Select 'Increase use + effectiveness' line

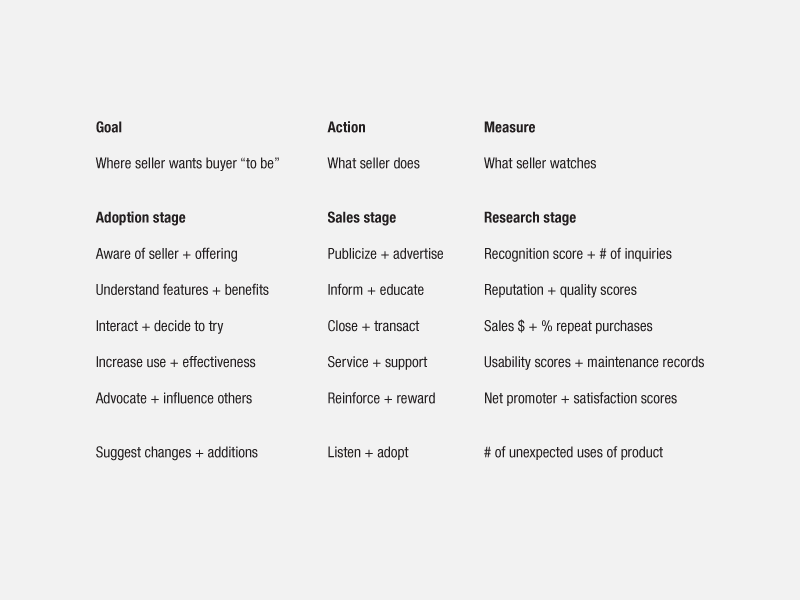pyautogui.click(x=176, y=362)
